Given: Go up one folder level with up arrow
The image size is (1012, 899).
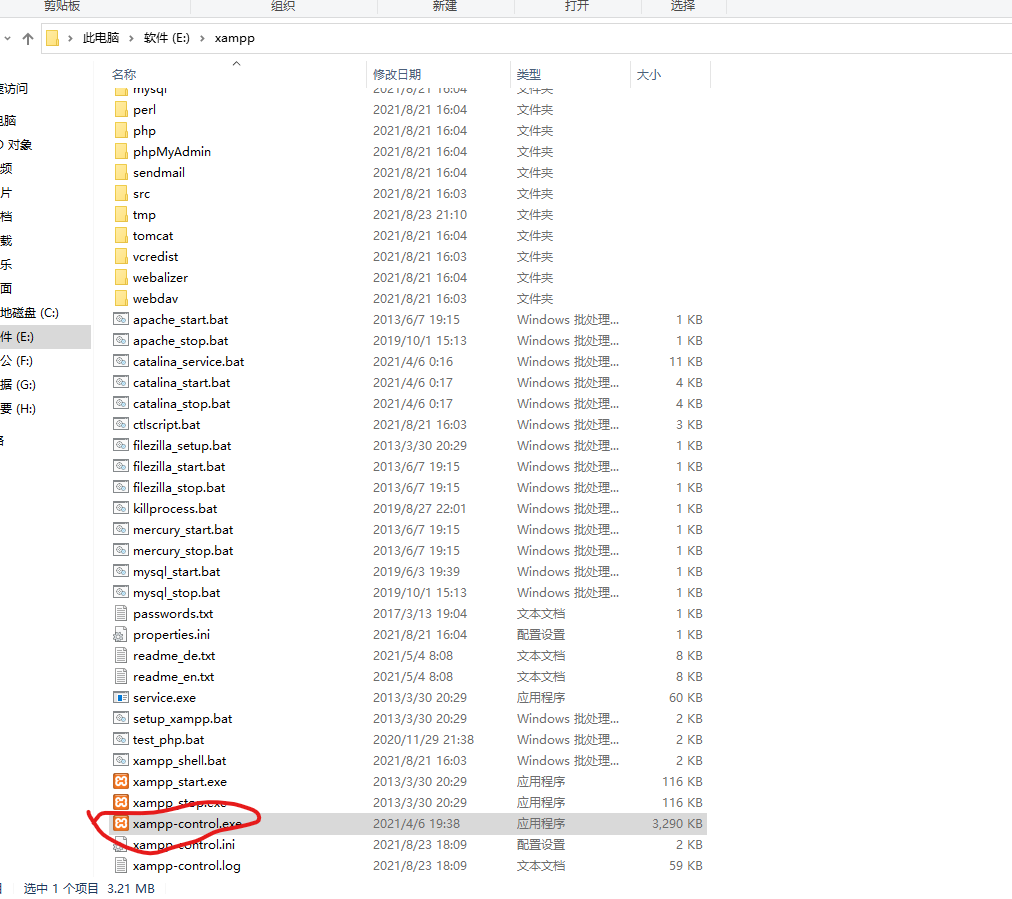Looking at the screenshot, I should (x=28, y=39).
